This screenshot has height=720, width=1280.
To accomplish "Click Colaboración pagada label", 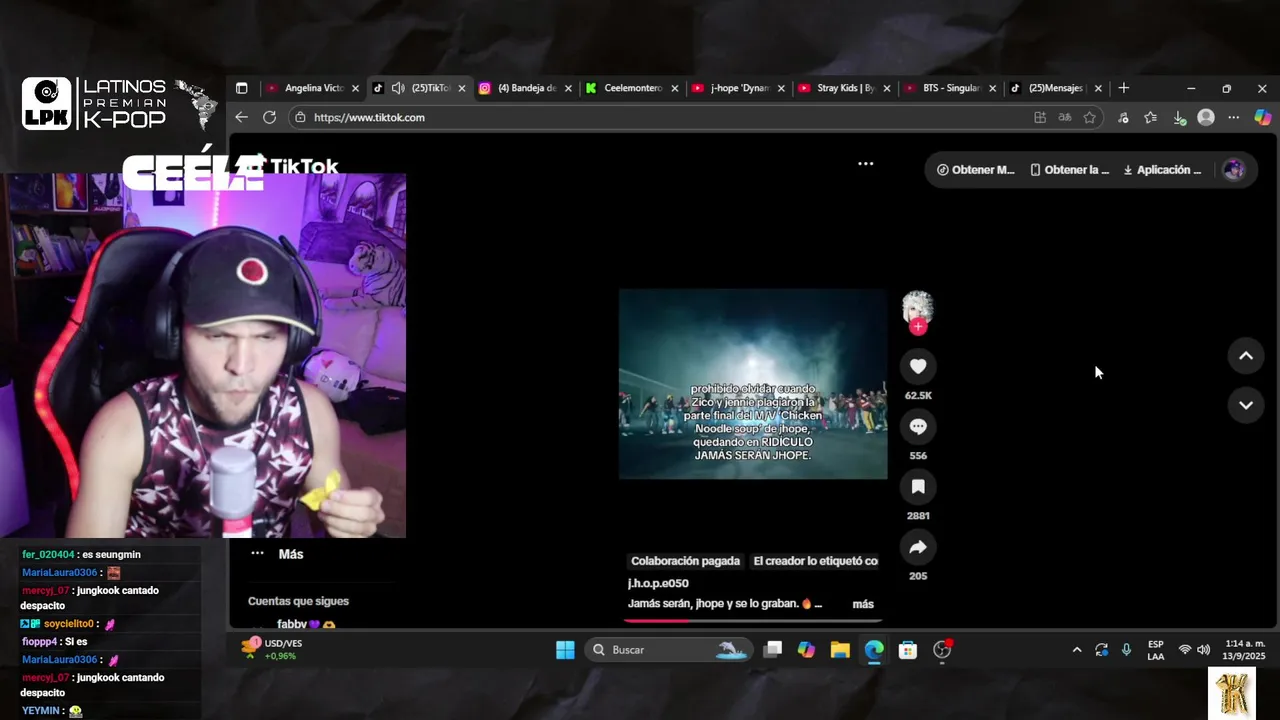I will point(686,561).
